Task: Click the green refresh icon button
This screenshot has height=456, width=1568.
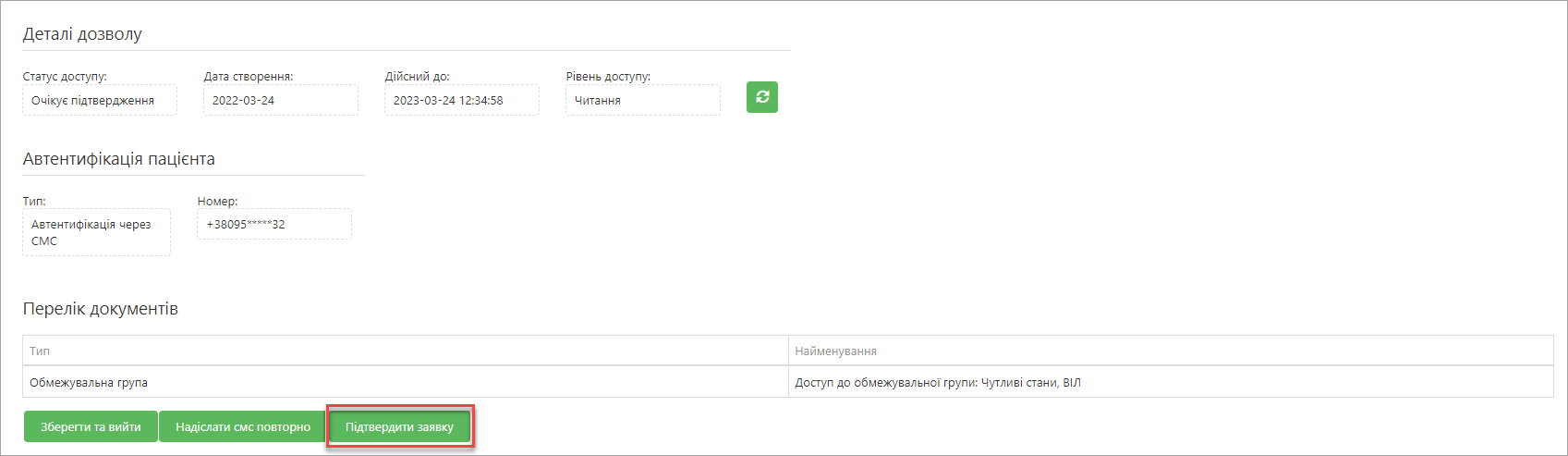Action: coord(762,97)
